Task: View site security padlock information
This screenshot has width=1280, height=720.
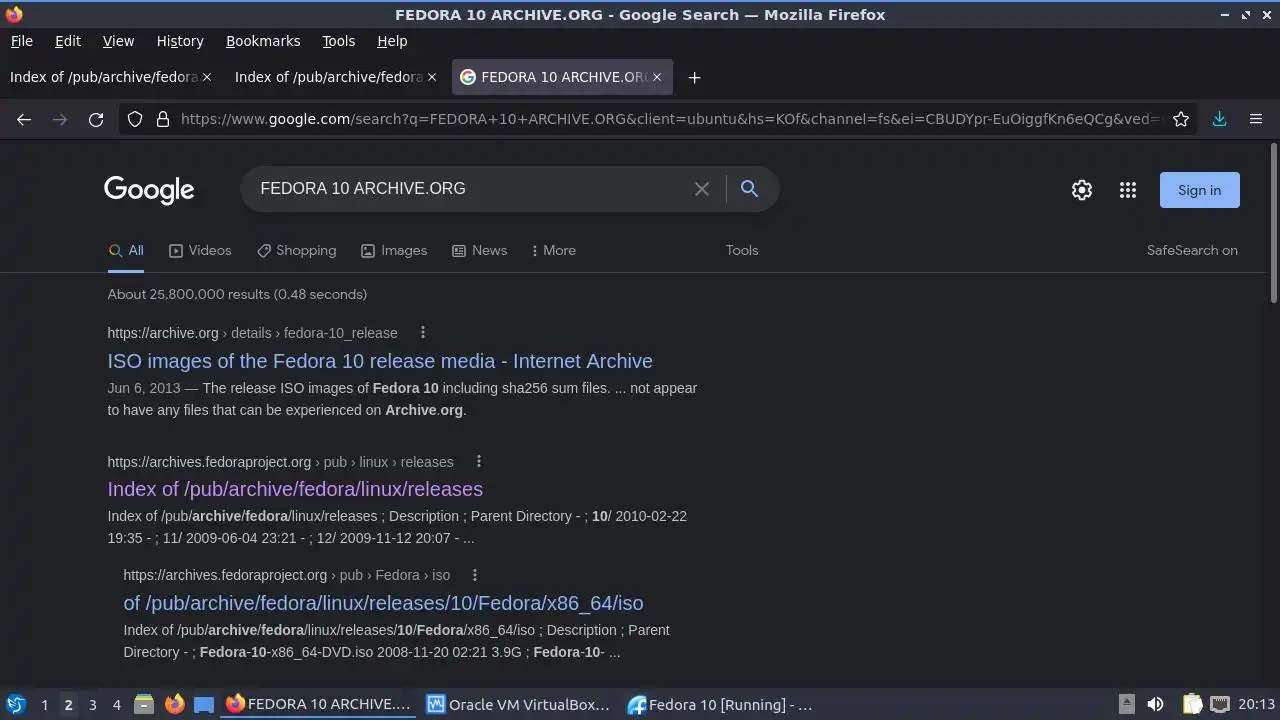Action: (x=163, y=119)
